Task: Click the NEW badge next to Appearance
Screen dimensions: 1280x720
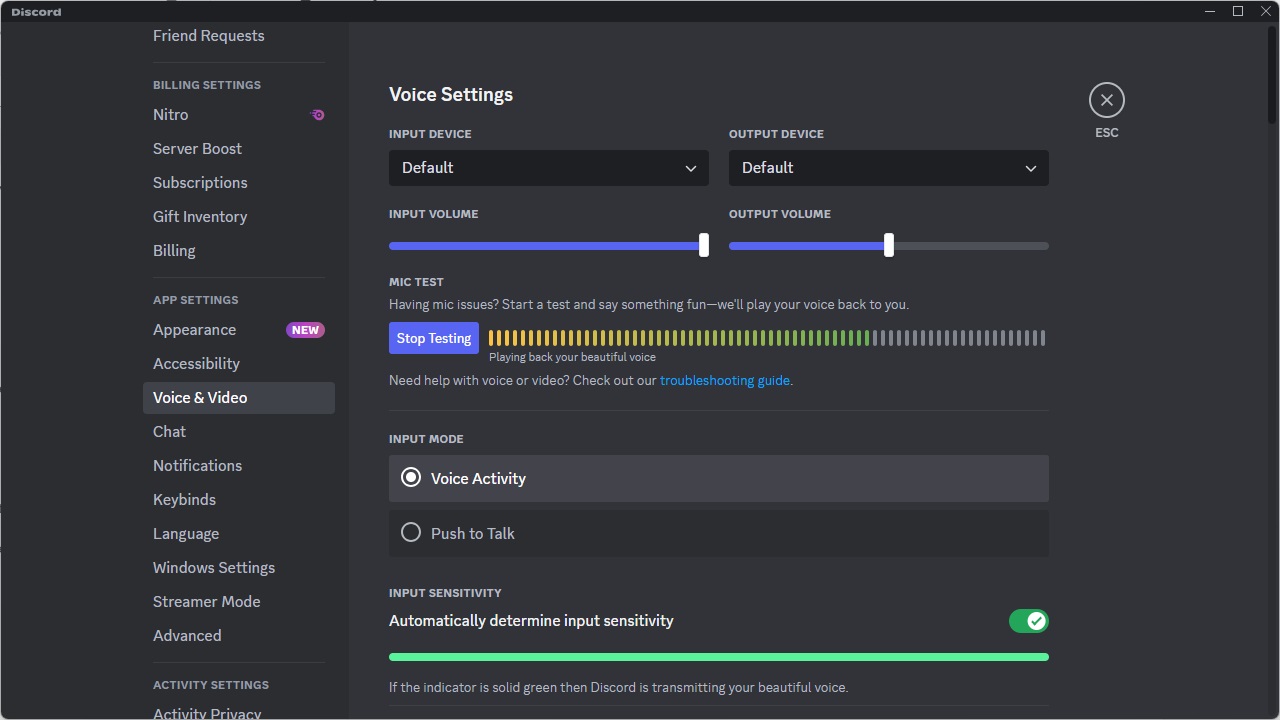Action: tap(305, 330)
